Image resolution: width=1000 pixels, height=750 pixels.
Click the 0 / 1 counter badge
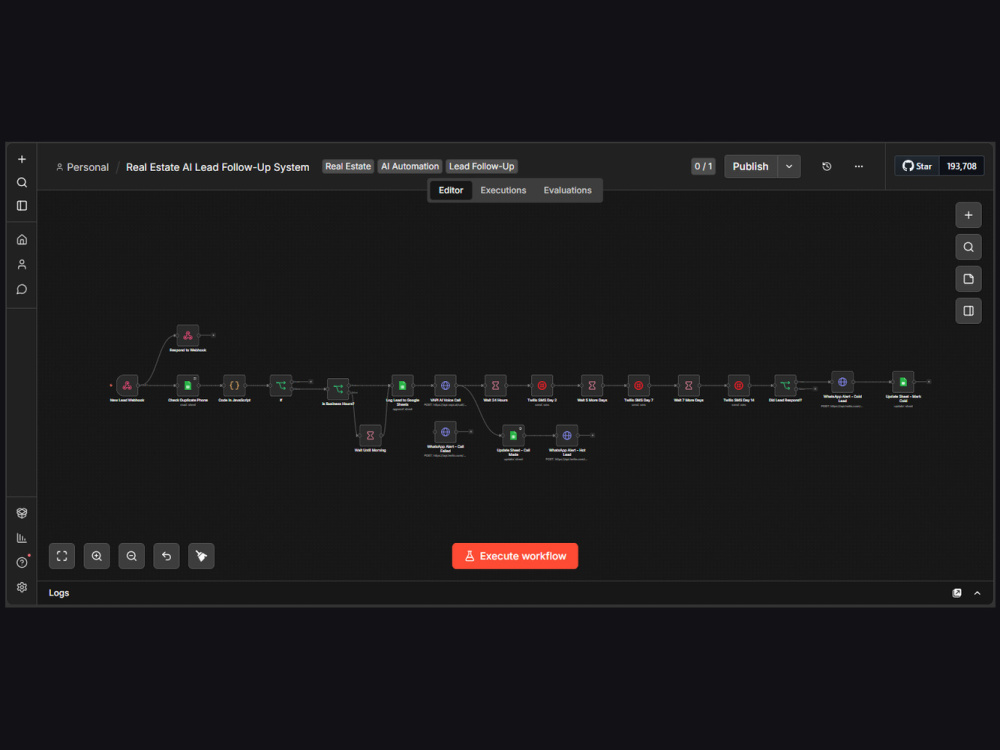(703, 166)
